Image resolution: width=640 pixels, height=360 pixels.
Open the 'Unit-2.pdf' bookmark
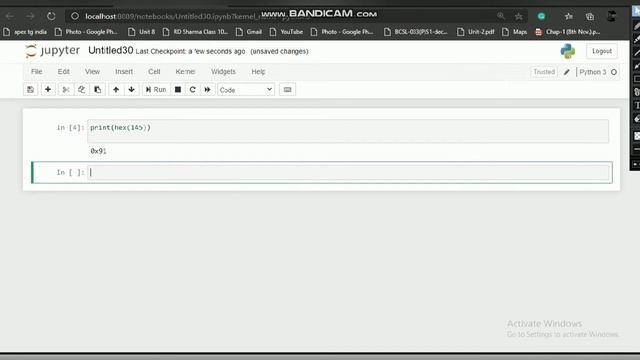coord(476,32)
